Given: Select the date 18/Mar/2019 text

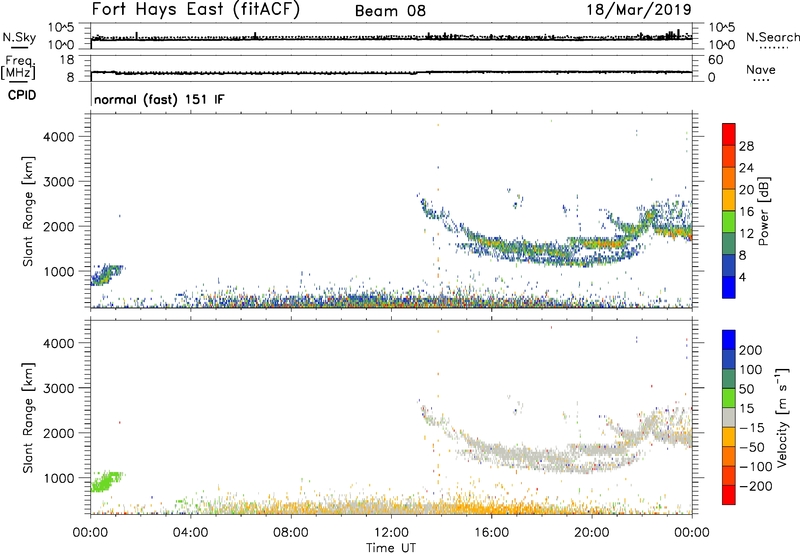Looking at the screenshot, I should click(x=639, y=11).
